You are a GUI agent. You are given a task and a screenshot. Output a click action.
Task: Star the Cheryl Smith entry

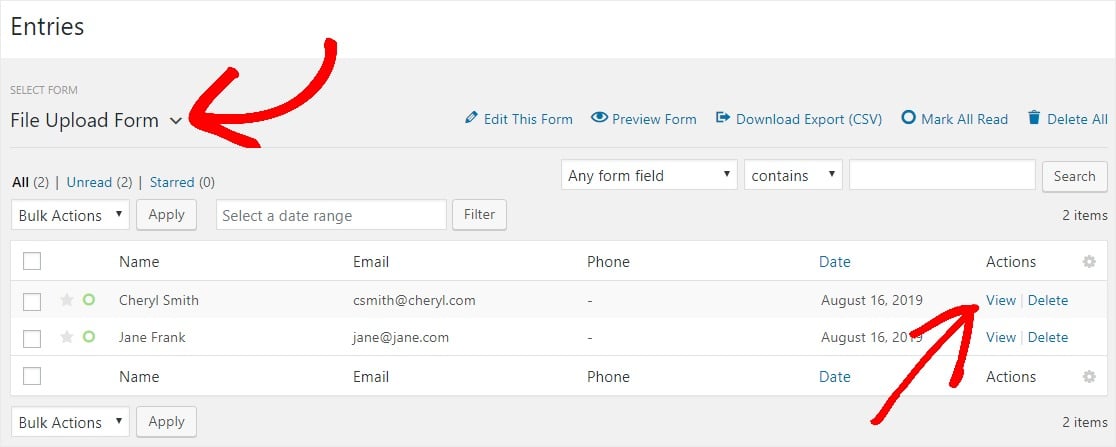(x=67, y=300)
